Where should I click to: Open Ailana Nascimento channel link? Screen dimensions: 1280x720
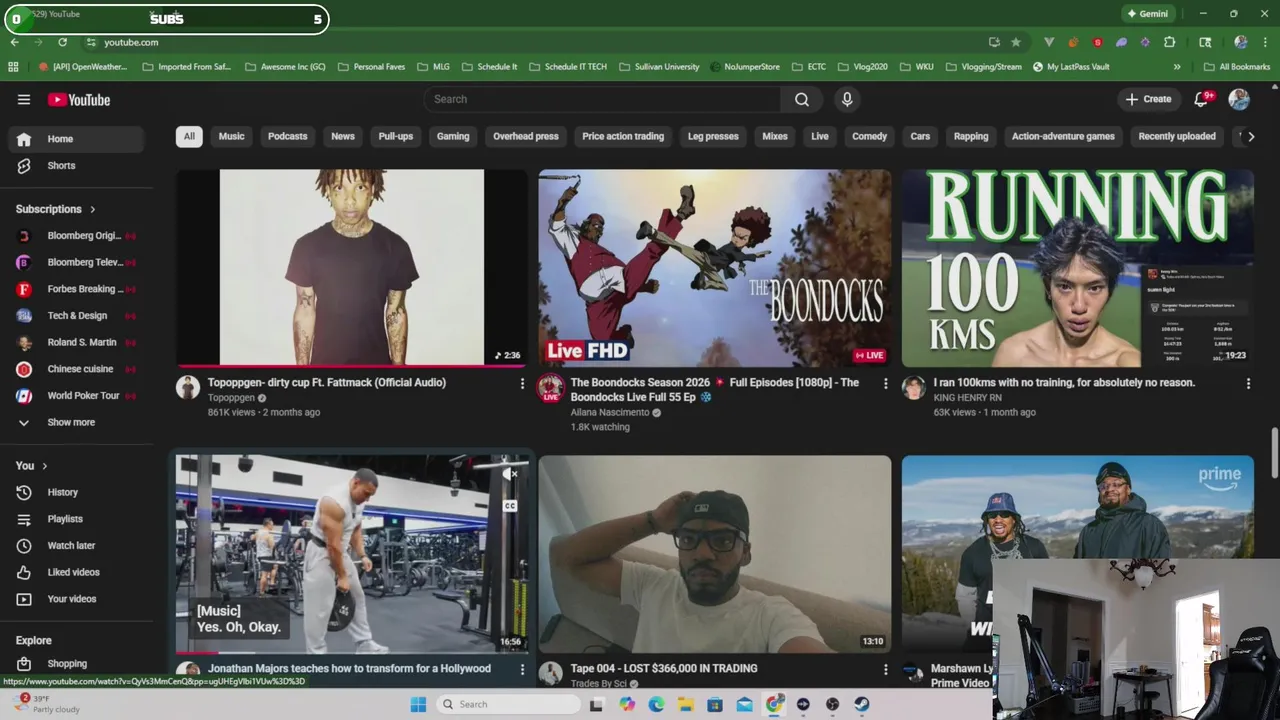pos(609,412)
